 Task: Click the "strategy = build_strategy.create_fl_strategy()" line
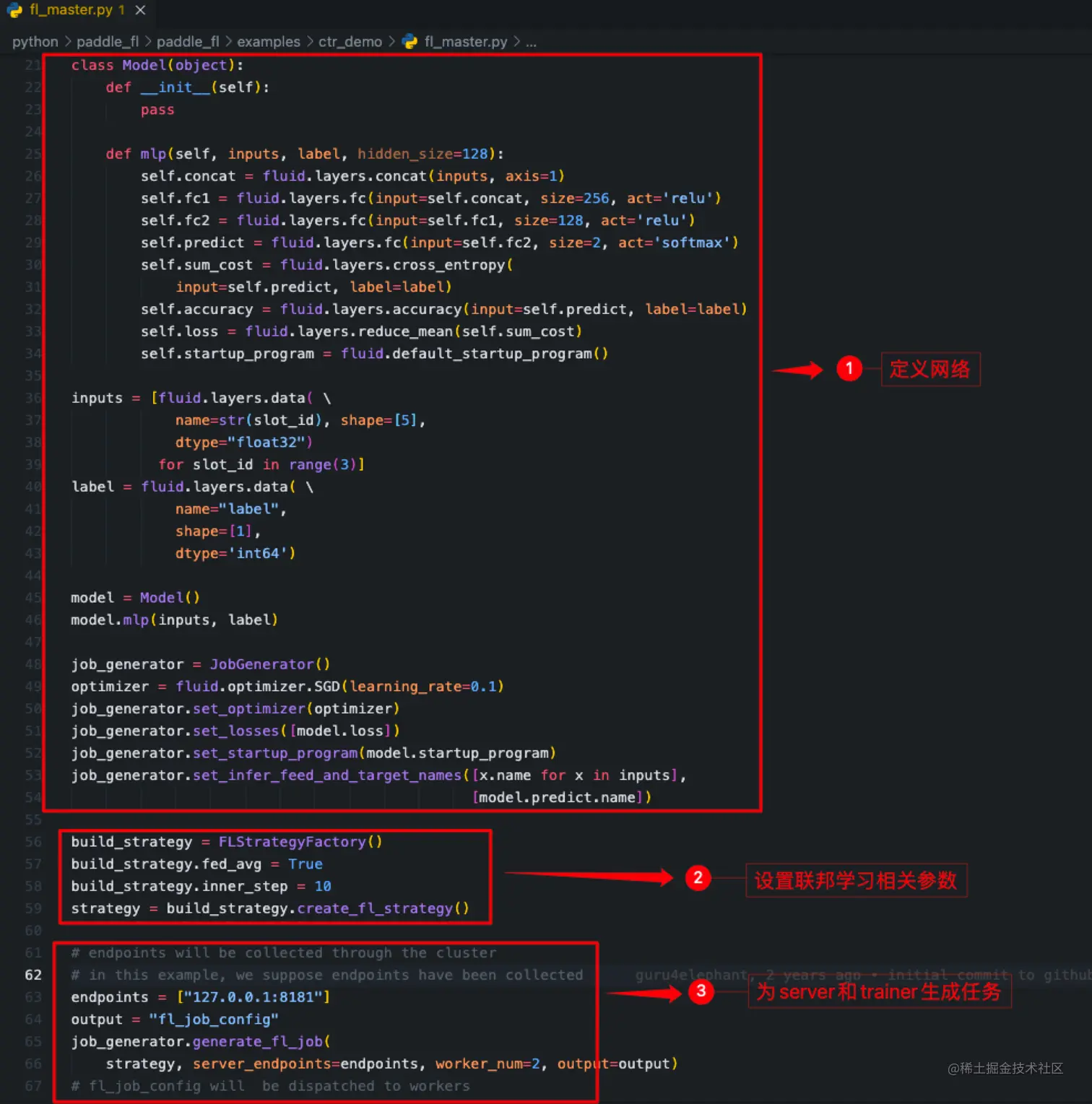point(270,908)
